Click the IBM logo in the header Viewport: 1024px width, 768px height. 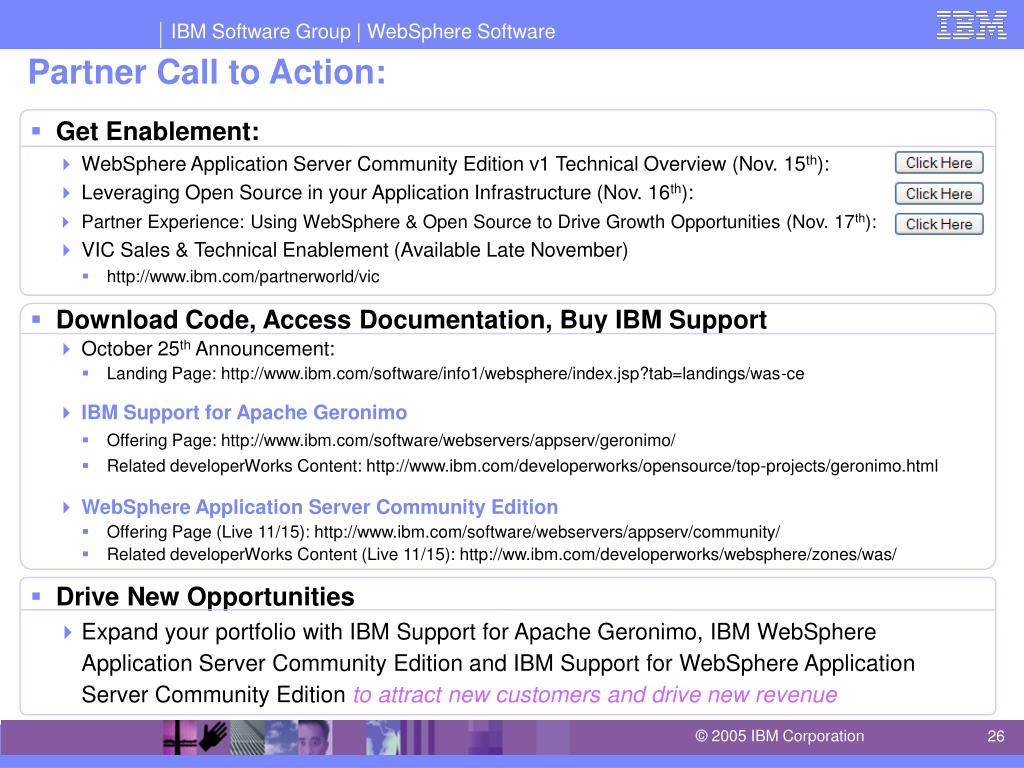point(971,25)
